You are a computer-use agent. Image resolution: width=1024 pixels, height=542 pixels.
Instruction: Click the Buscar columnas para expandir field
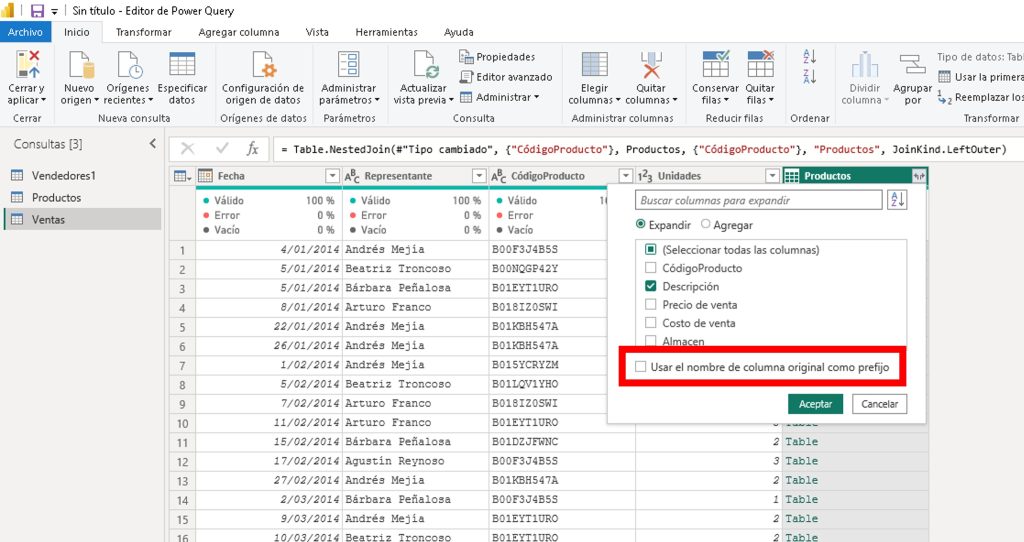click(x=758, y=200)
